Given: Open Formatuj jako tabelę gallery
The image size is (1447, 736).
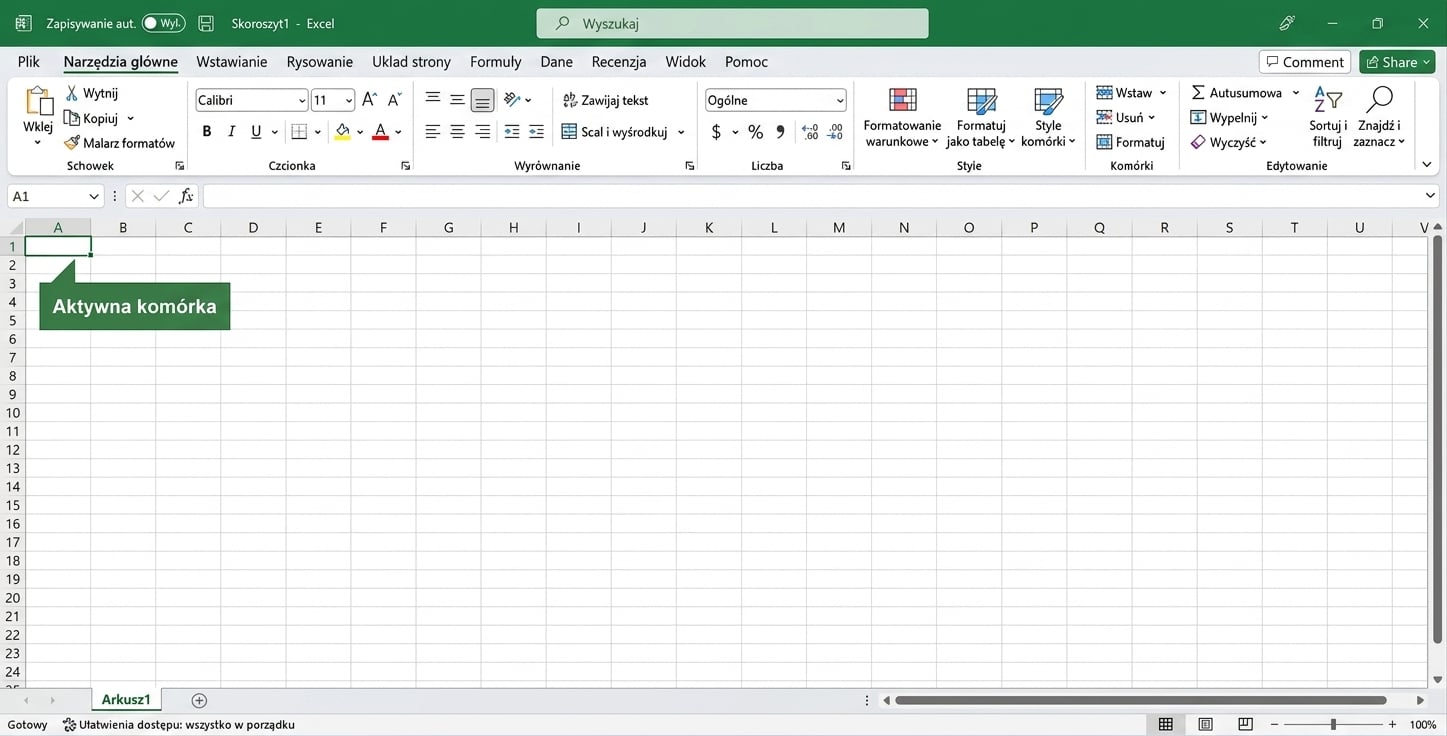Looking at the screenshot, I should 981,118.
